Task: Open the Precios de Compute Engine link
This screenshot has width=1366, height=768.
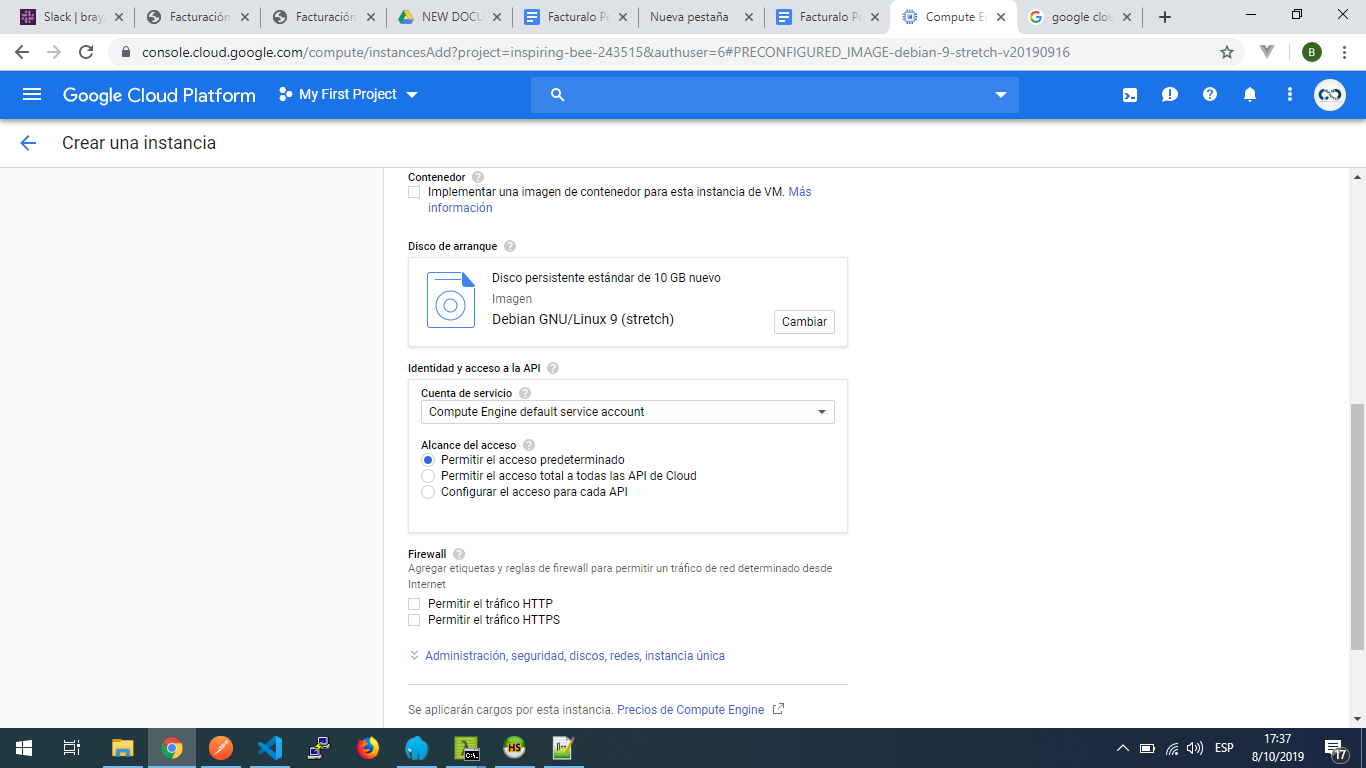Action: (x=690, y=710)
